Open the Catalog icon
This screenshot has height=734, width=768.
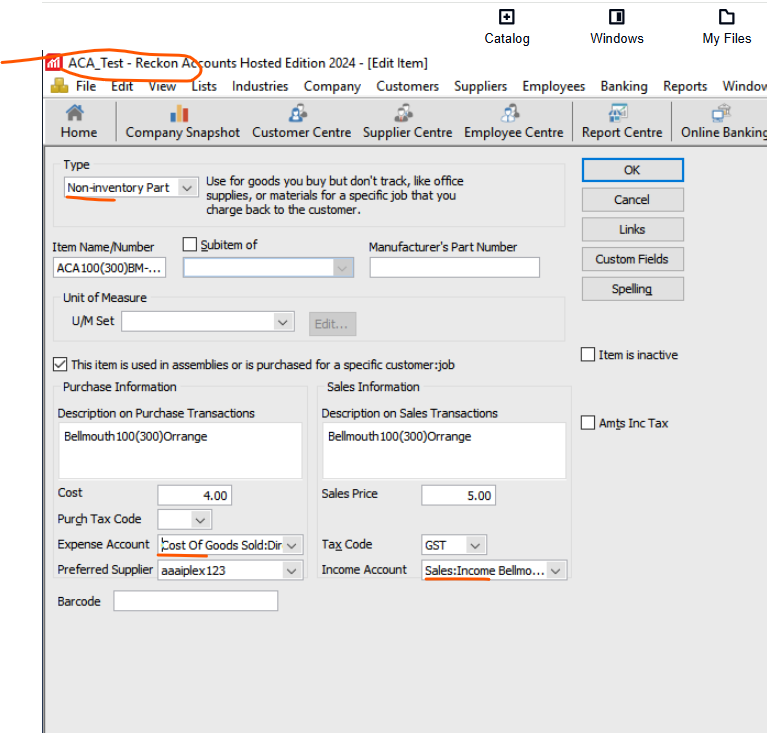coord(506,17)
